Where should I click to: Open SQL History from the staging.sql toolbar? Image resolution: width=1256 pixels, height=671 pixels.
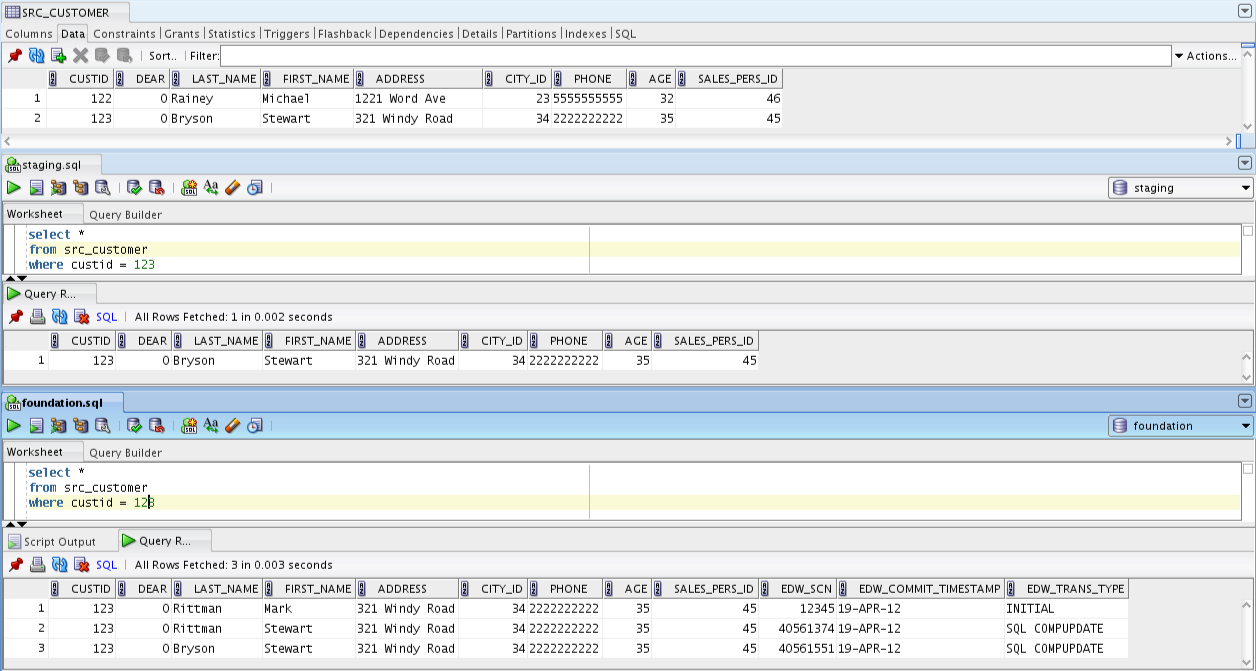256,187
